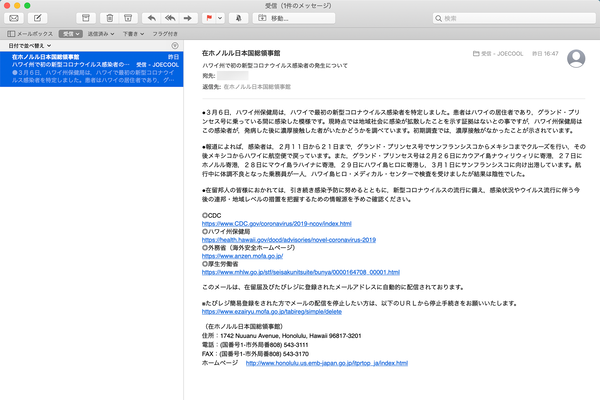Click the green full-screen window button
The width and height of the screenshot is (600, 400).
(x=27, y=5)
